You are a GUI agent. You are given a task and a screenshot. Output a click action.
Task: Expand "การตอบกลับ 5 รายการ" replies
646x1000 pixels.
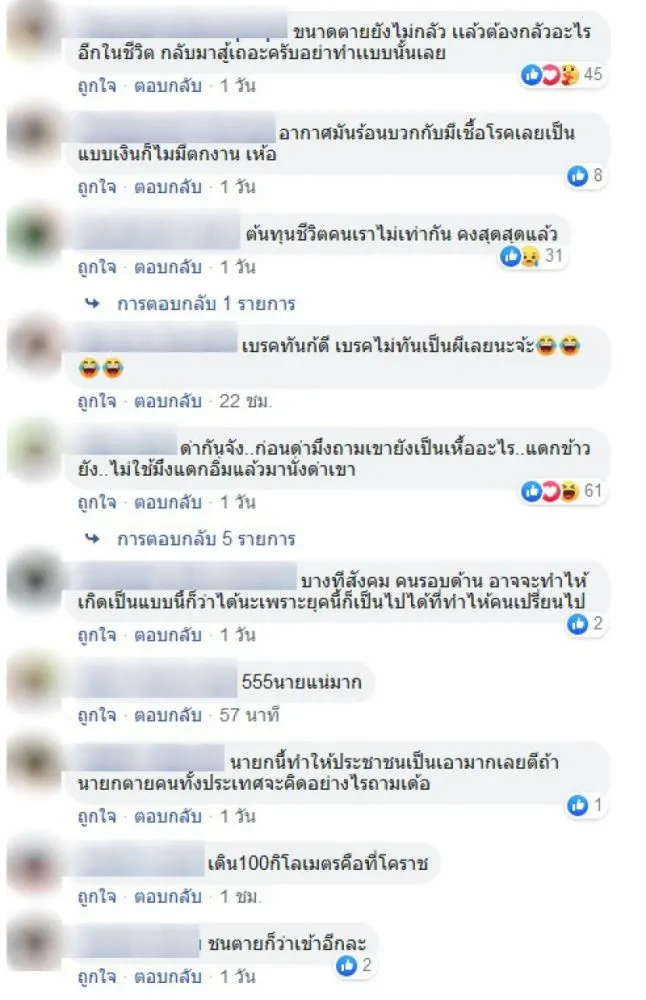point(206,539)
